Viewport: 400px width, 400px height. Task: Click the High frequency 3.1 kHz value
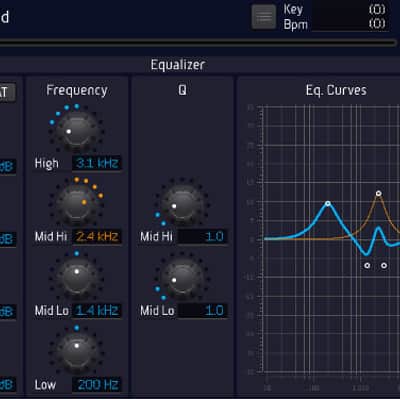point(97,163)
